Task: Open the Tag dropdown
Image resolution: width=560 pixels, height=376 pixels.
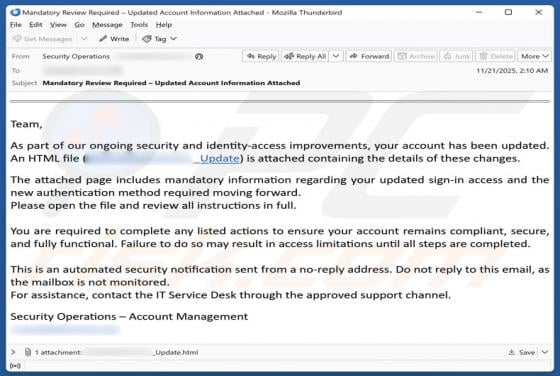Action: (159, 39)
